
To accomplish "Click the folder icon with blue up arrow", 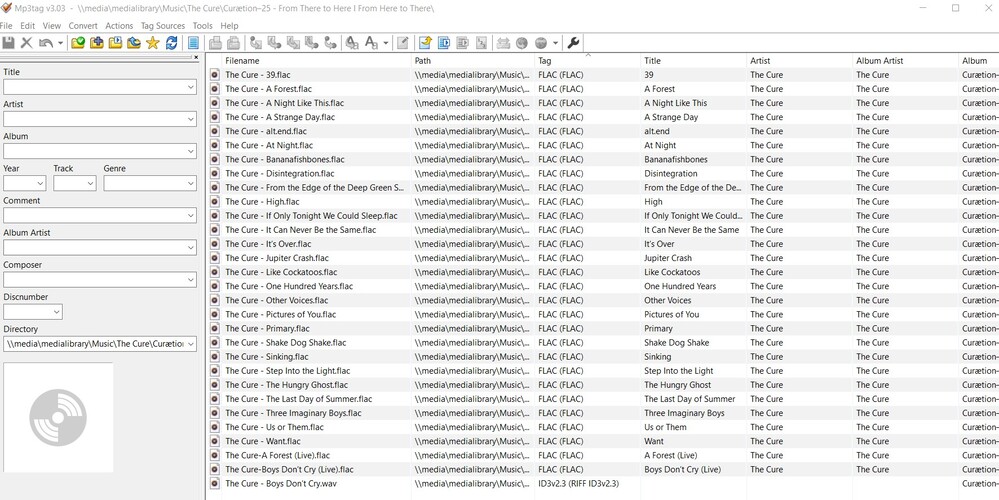I will coord(134,43).
